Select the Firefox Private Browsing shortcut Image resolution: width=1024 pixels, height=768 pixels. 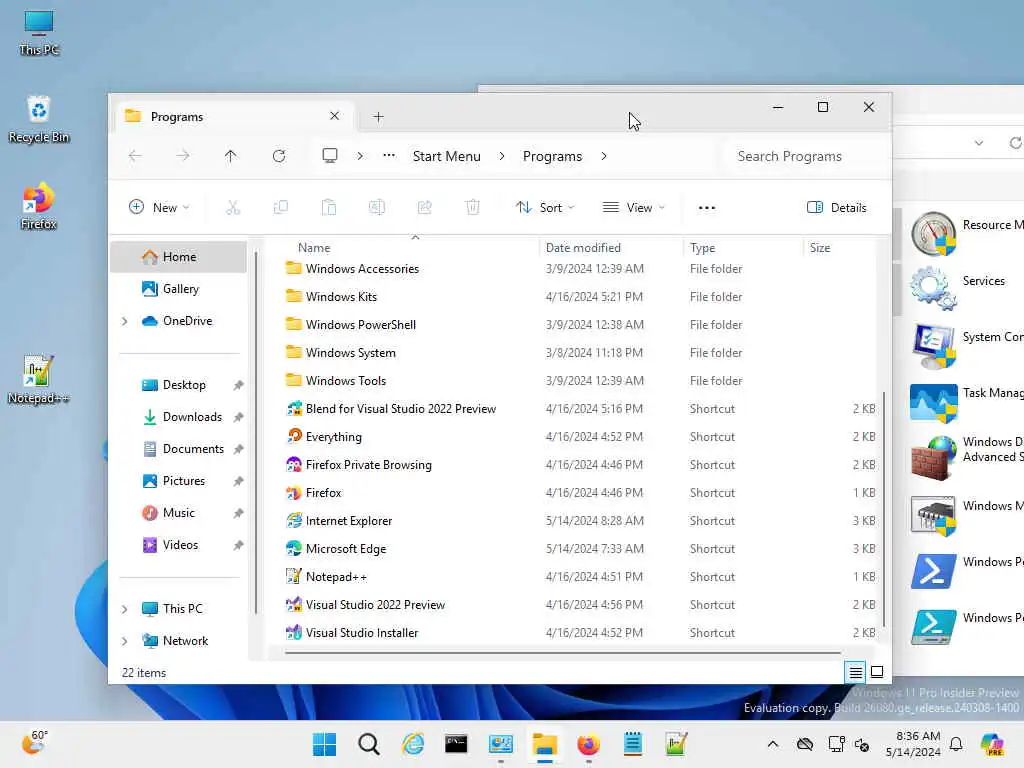368,465
